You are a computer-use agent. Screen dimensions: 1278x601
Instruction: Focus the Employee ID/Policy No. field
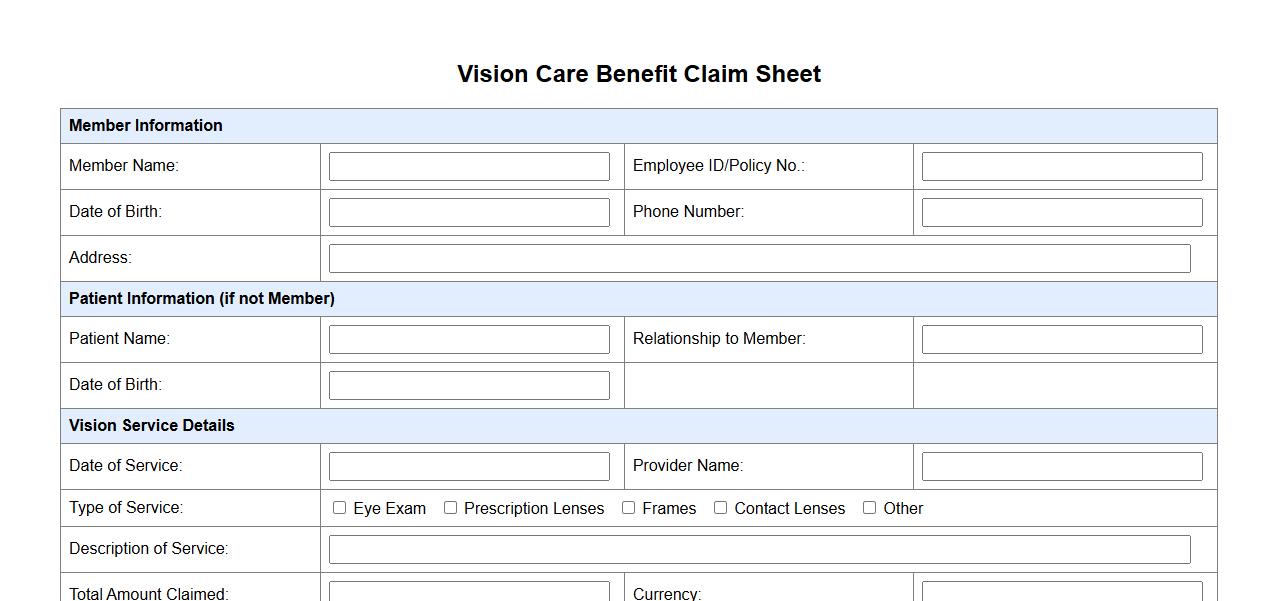(x=1061, y=166)
